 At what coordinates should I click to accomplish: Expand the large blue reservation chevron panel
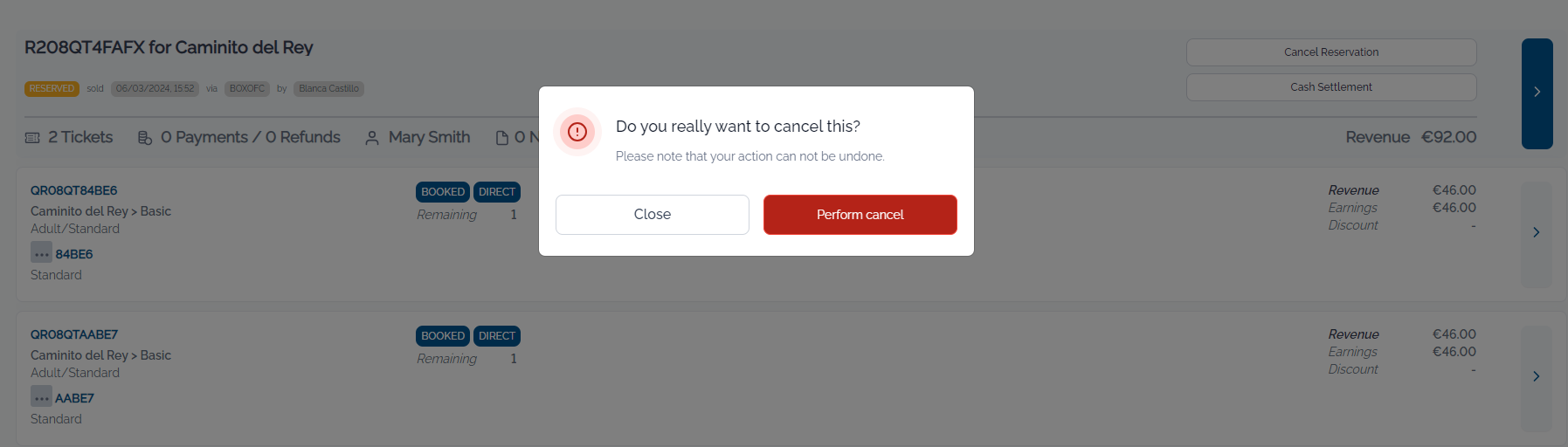click(x=1537, y=93)
